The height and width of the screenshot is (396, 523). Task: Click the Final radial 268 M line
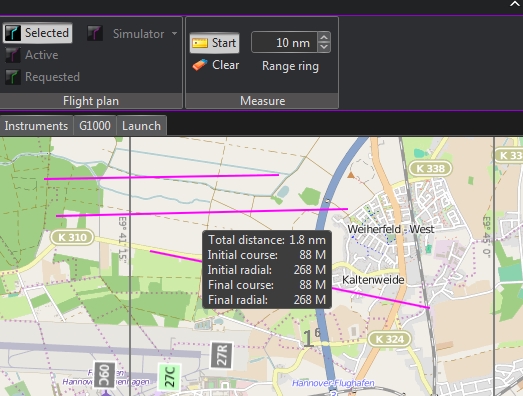click(x=267, y=300)
